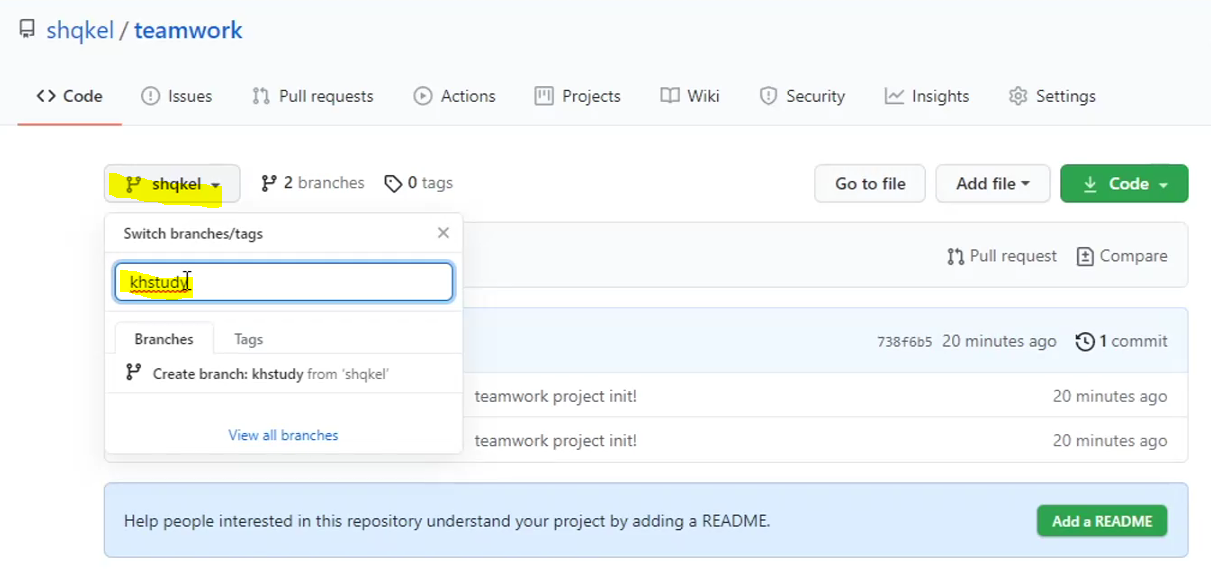The width and height of the screenshot is (1211, 572).
Task: Switch to the Code tab
Action: tap(70, 96)
